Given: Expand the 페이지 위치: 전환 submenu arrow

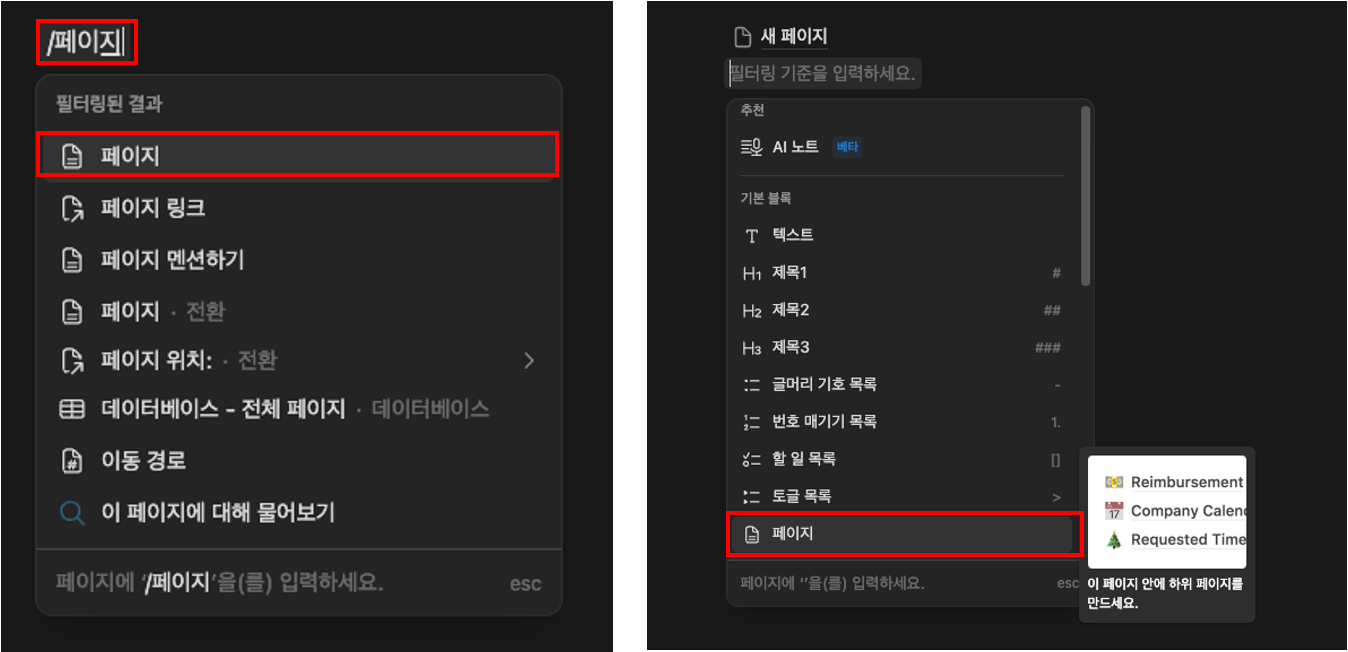Looking at the screenshot, I should (x=529, y=360).
